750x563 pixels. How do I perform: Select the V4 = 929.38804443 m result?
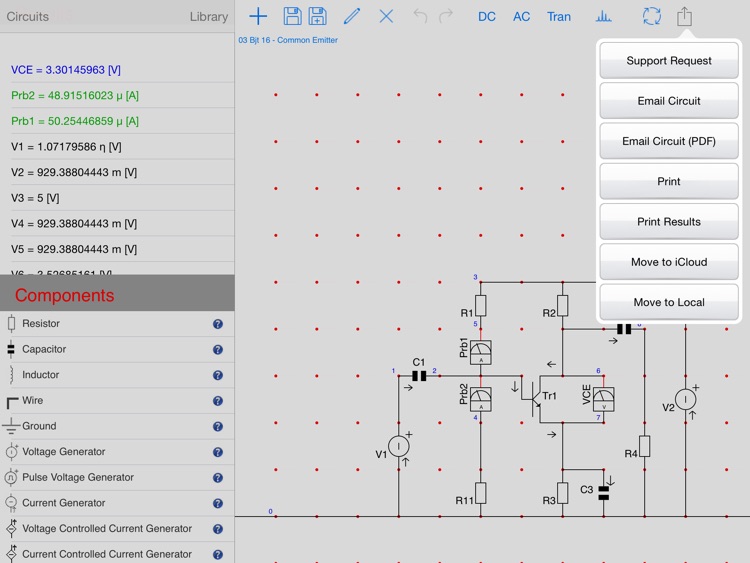point(117,223)
